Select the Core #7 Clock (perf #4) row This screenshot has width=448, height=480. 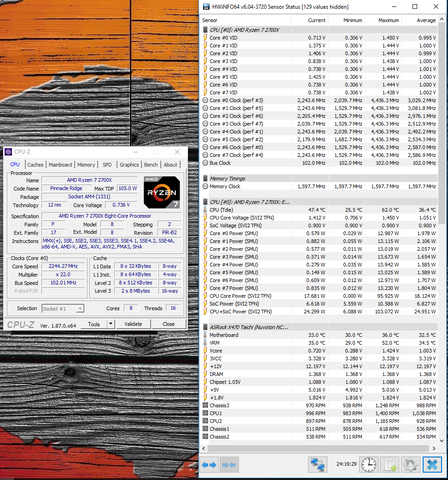pos(319,155)
